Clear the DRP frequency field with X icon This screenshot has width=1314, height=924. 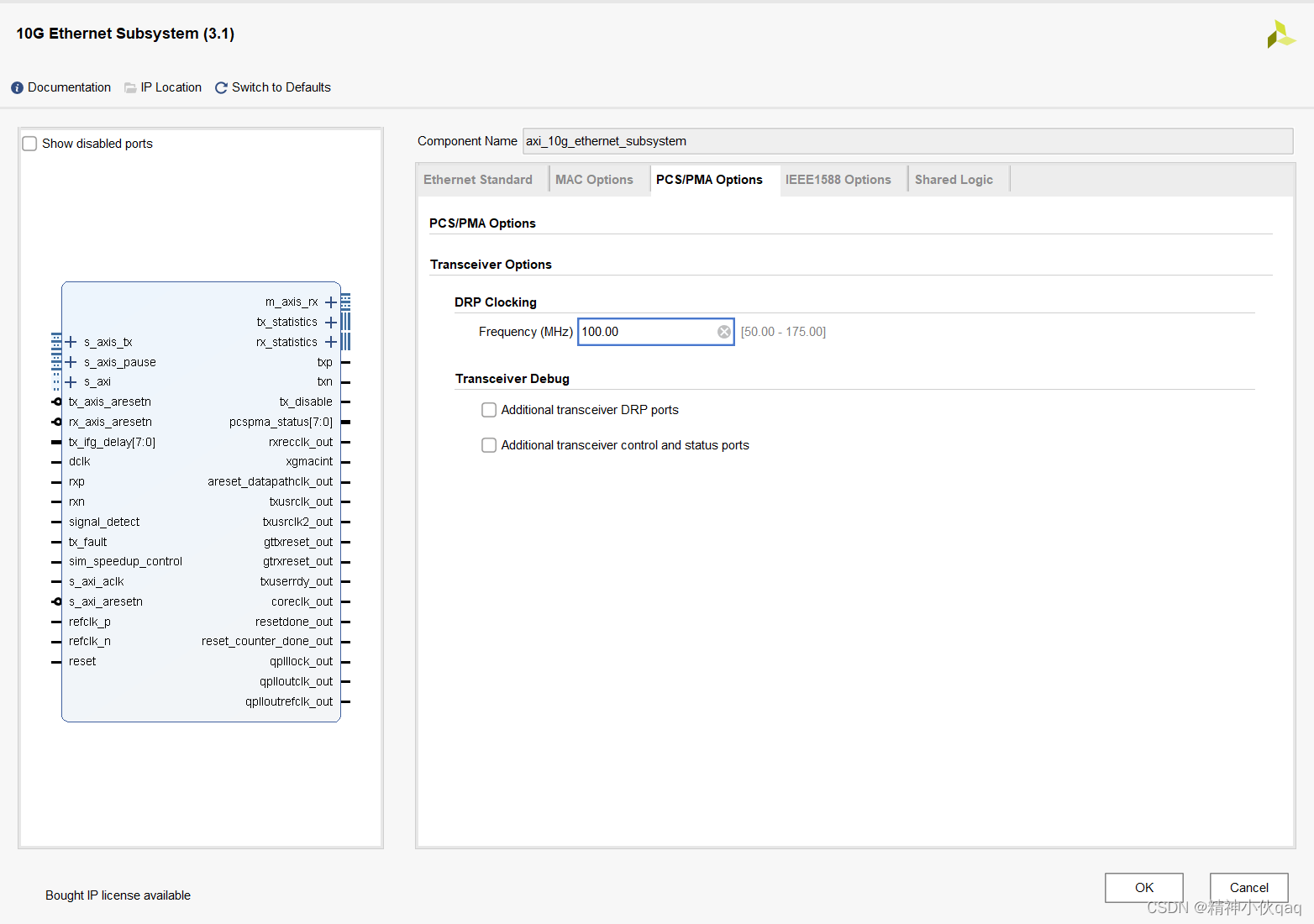click(724, 332)
